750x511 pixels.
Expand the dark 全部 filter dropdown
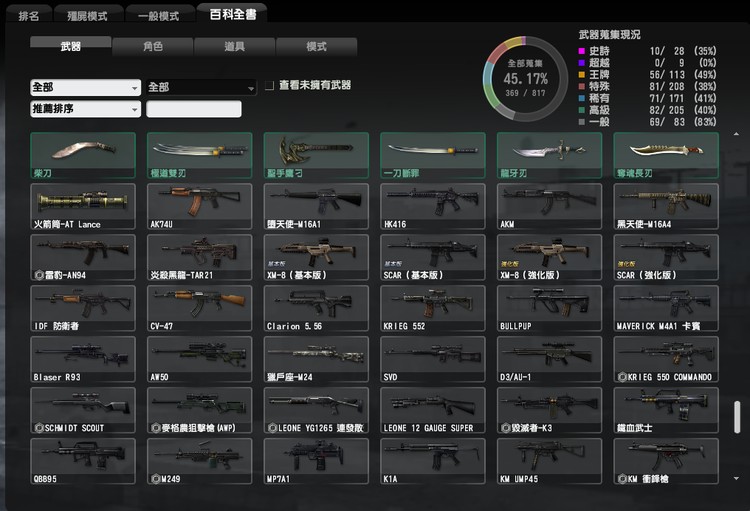tap(201, 88)
